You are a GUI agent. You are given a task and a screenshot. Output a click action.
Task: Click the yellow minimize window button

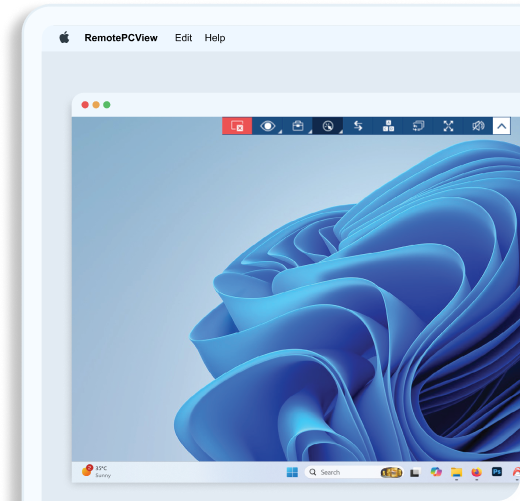pyautogui.click(x=96, y=105)
